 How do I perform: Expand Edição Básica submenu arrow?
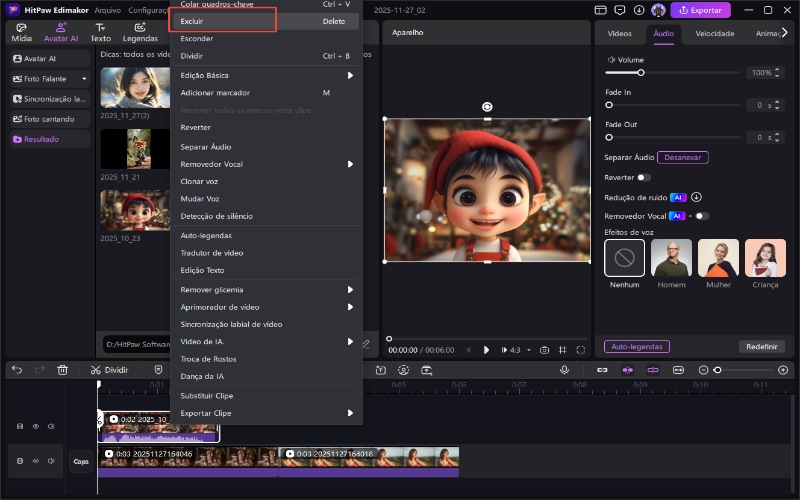coord(350,76)
